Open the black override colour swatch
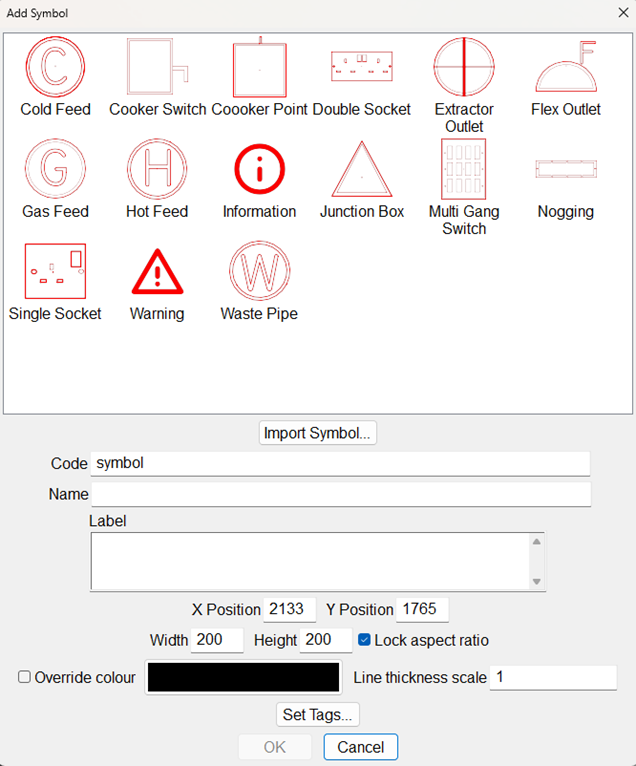 (x=244, y=677)
